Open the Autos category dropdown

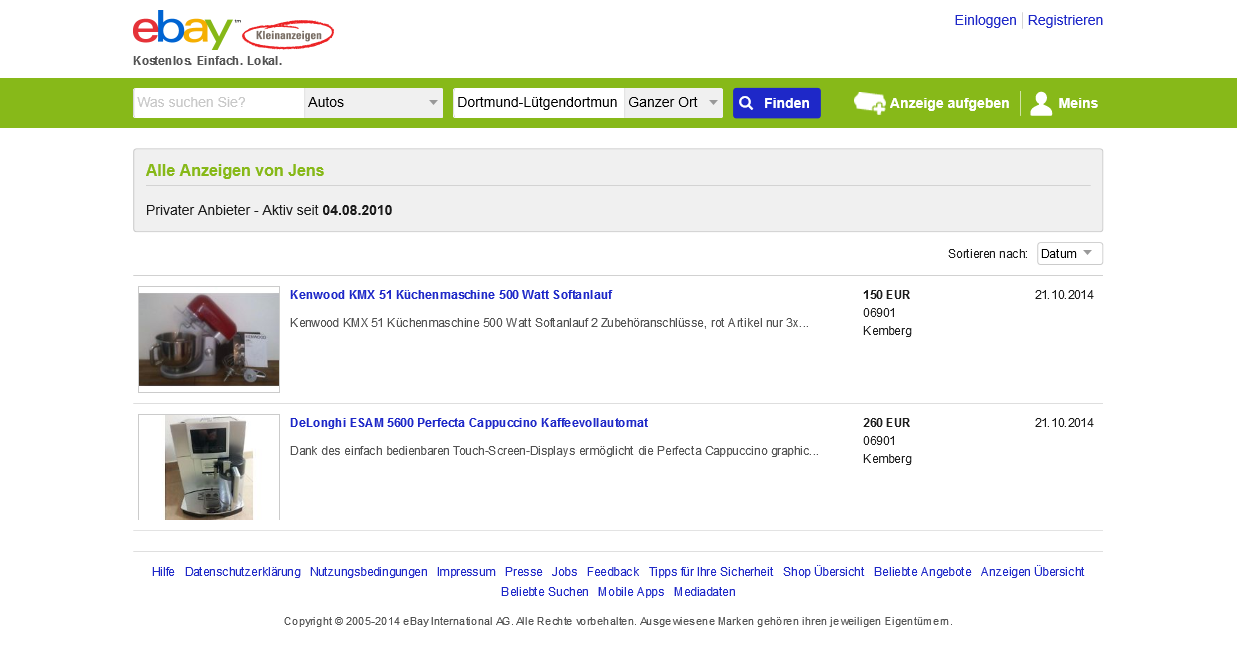coord(374,103)
